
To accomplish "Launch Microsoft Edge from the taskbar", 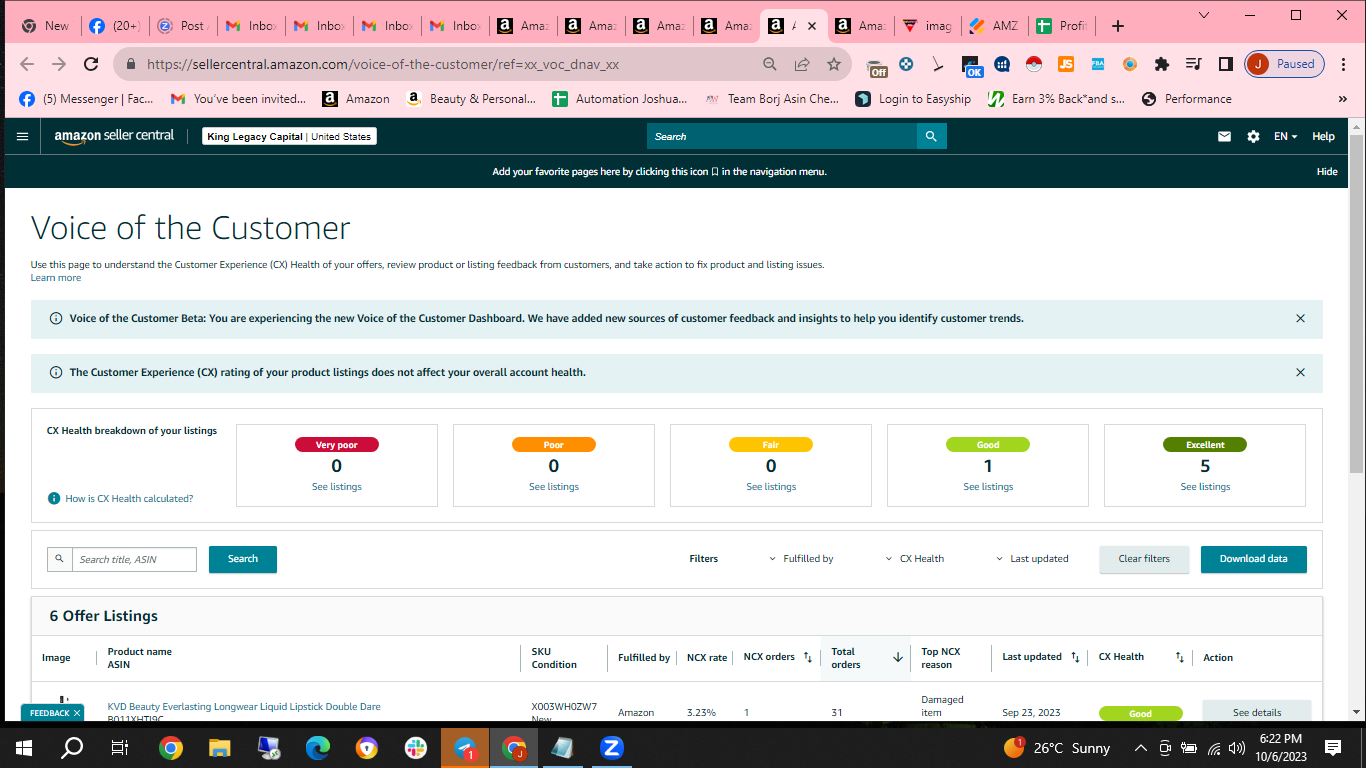I will click(x=318, y=748).
